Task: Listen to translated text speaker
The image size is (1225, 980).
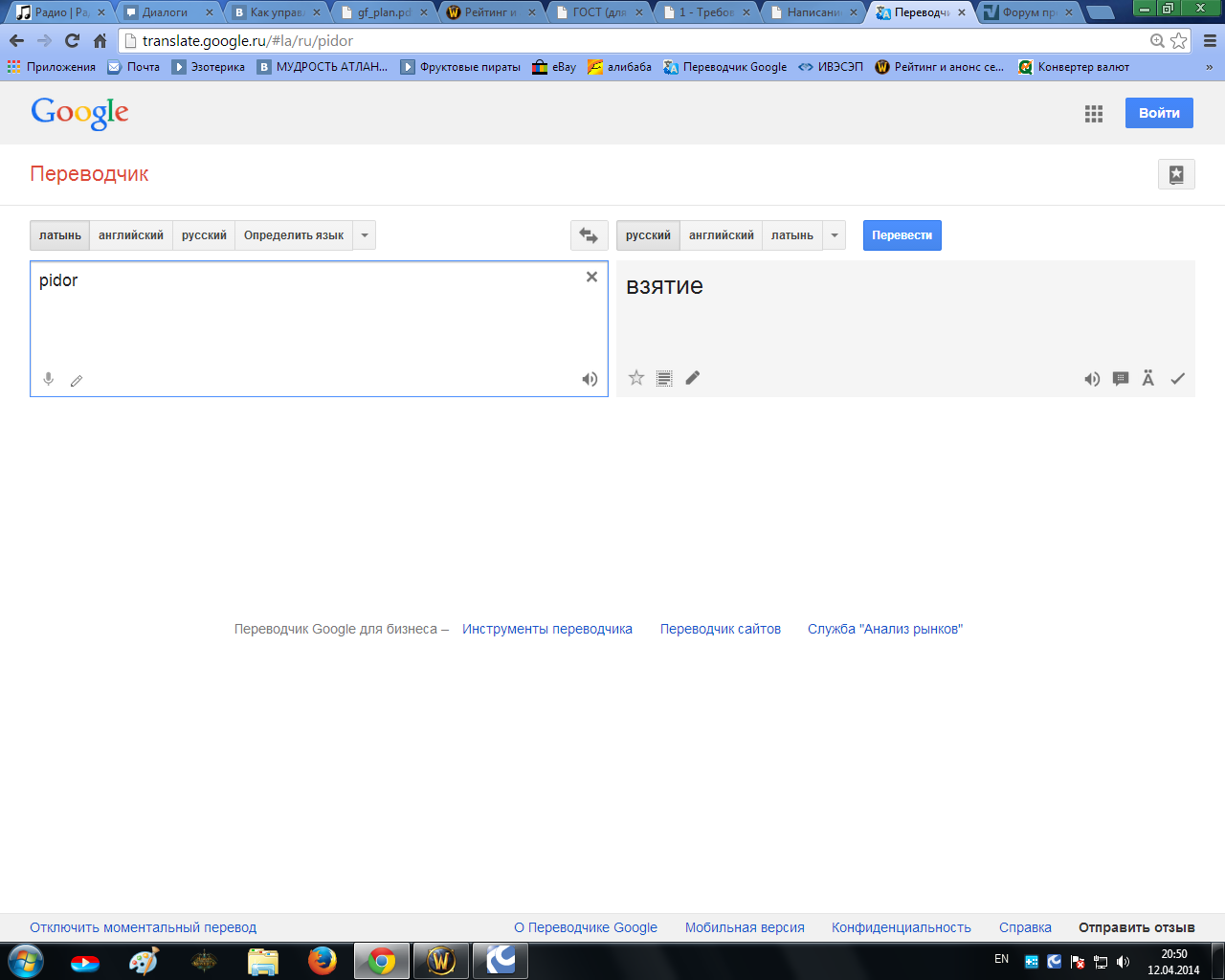Action: (x=1092, y=379)
